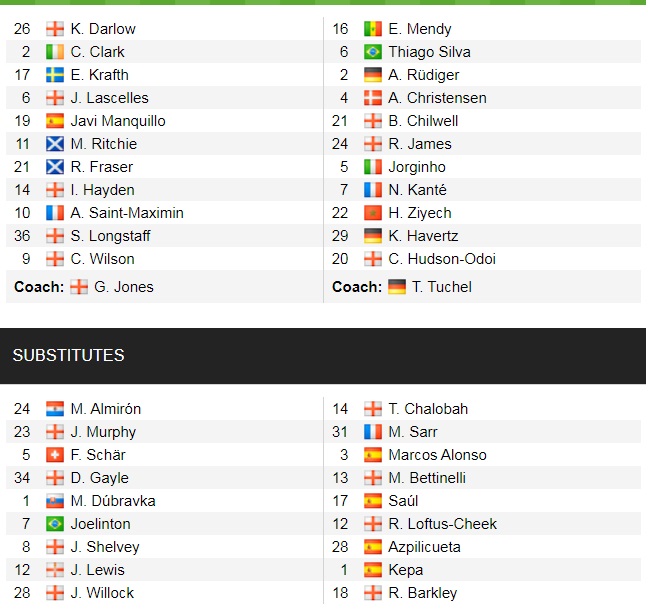Select coach T. Tuchel's name
The height and width of the screenshot is (612, 648).
coord(443,287)
